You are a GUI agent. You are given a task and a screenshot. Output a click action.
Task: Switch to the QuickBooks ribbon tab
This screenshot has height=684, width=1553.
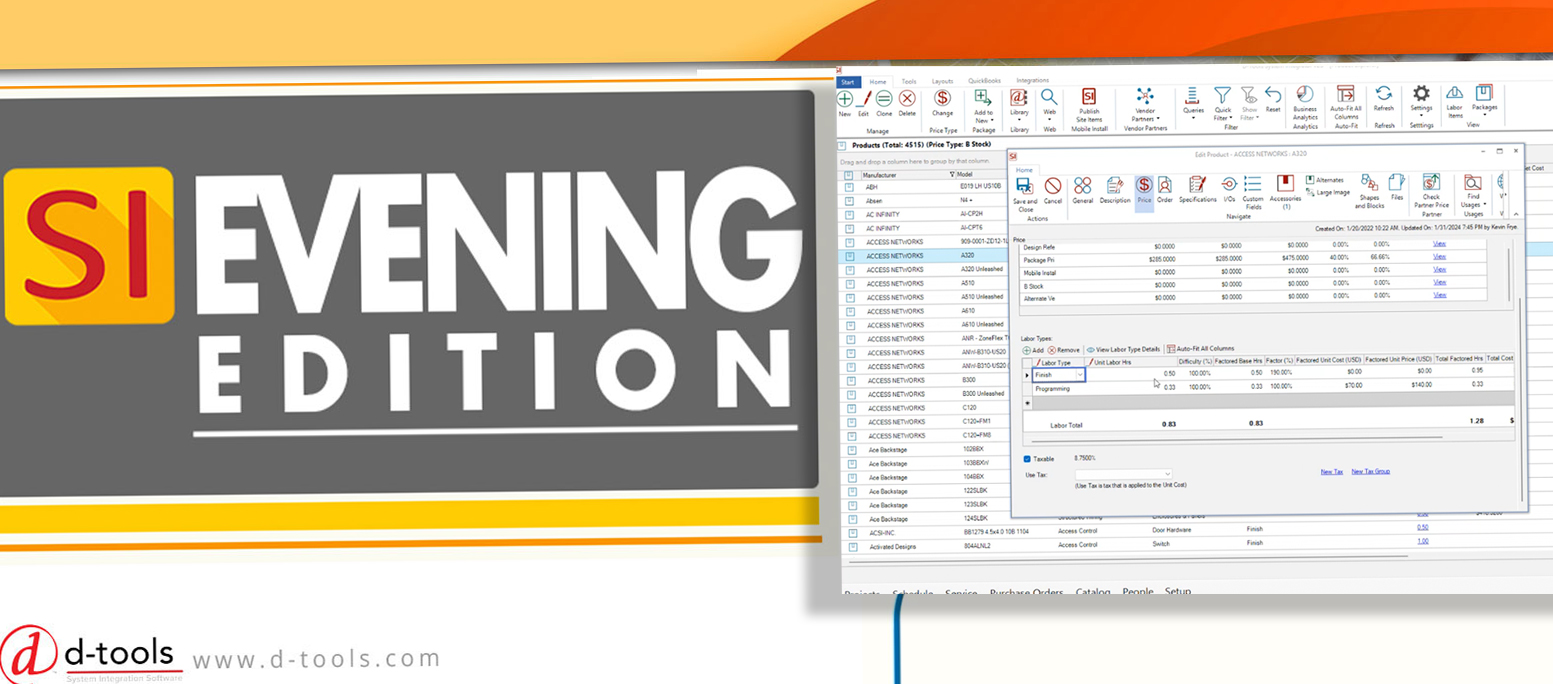[x=984, y=81]
